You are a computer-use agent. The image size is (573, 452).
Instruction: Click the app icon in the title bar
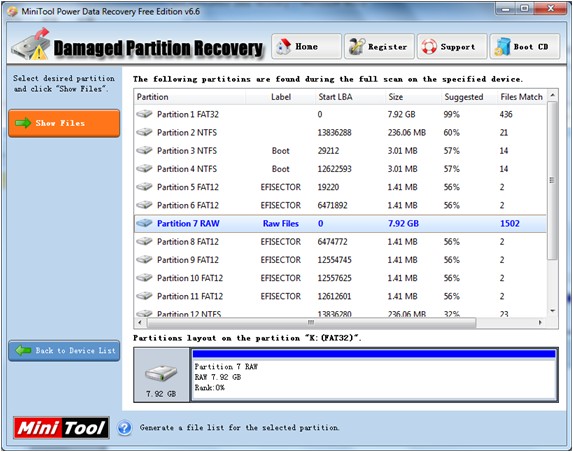point(12,11)
